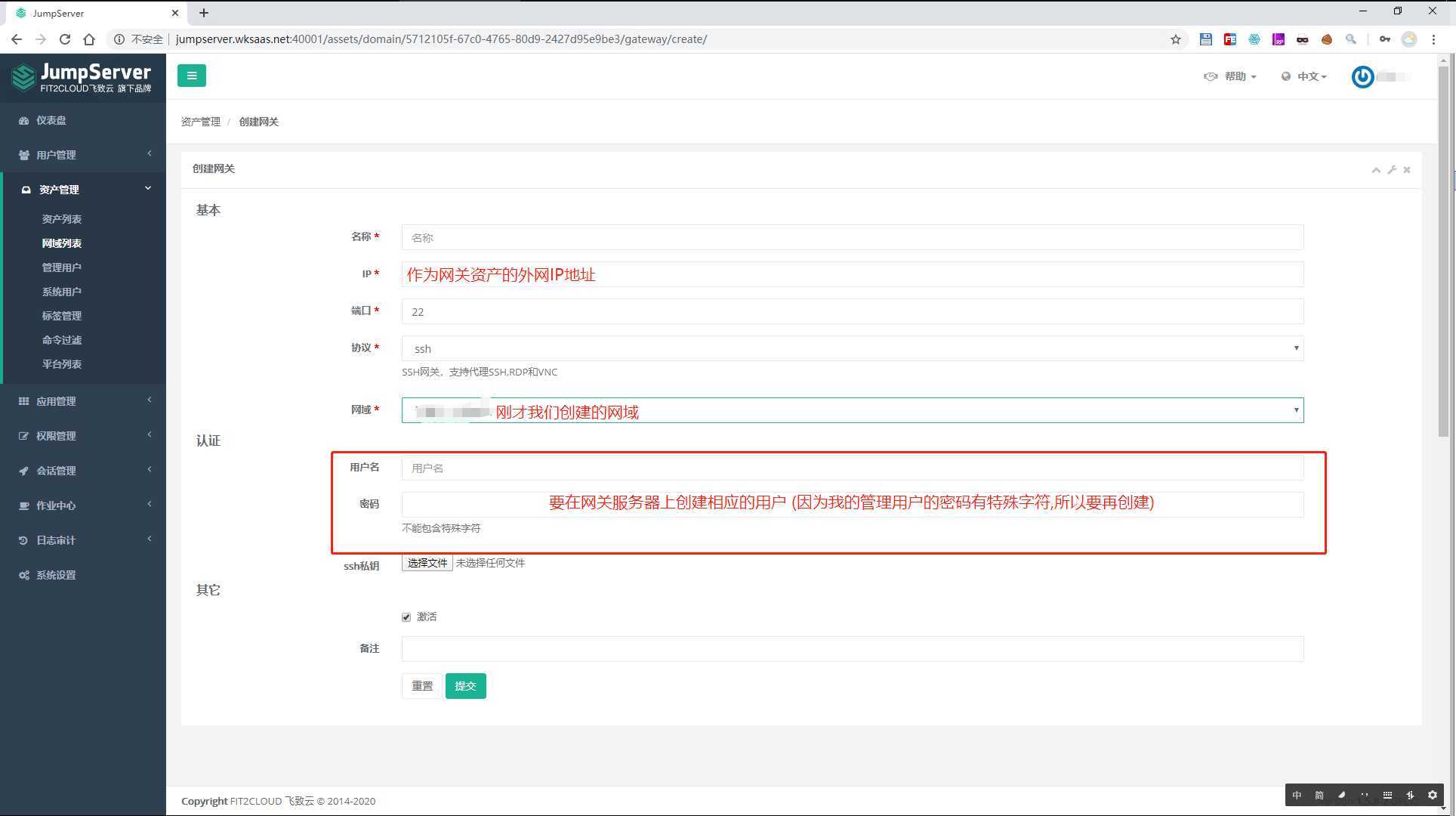Click the masked face extension icon

(x=1303, y=39)
